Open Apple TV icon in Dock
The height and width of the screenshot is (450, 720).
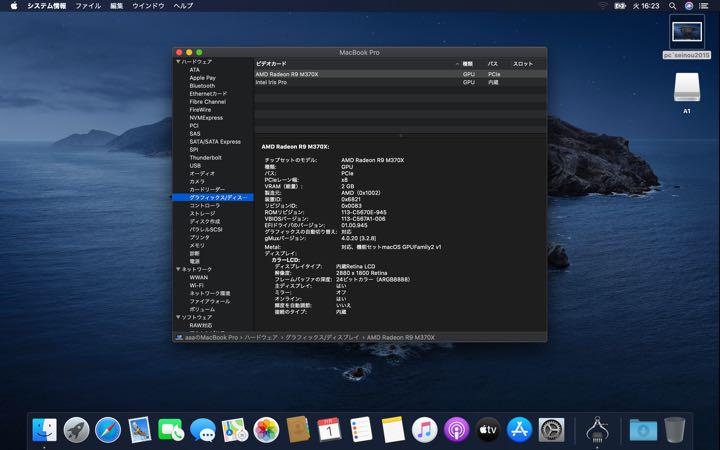pos(488,430)
